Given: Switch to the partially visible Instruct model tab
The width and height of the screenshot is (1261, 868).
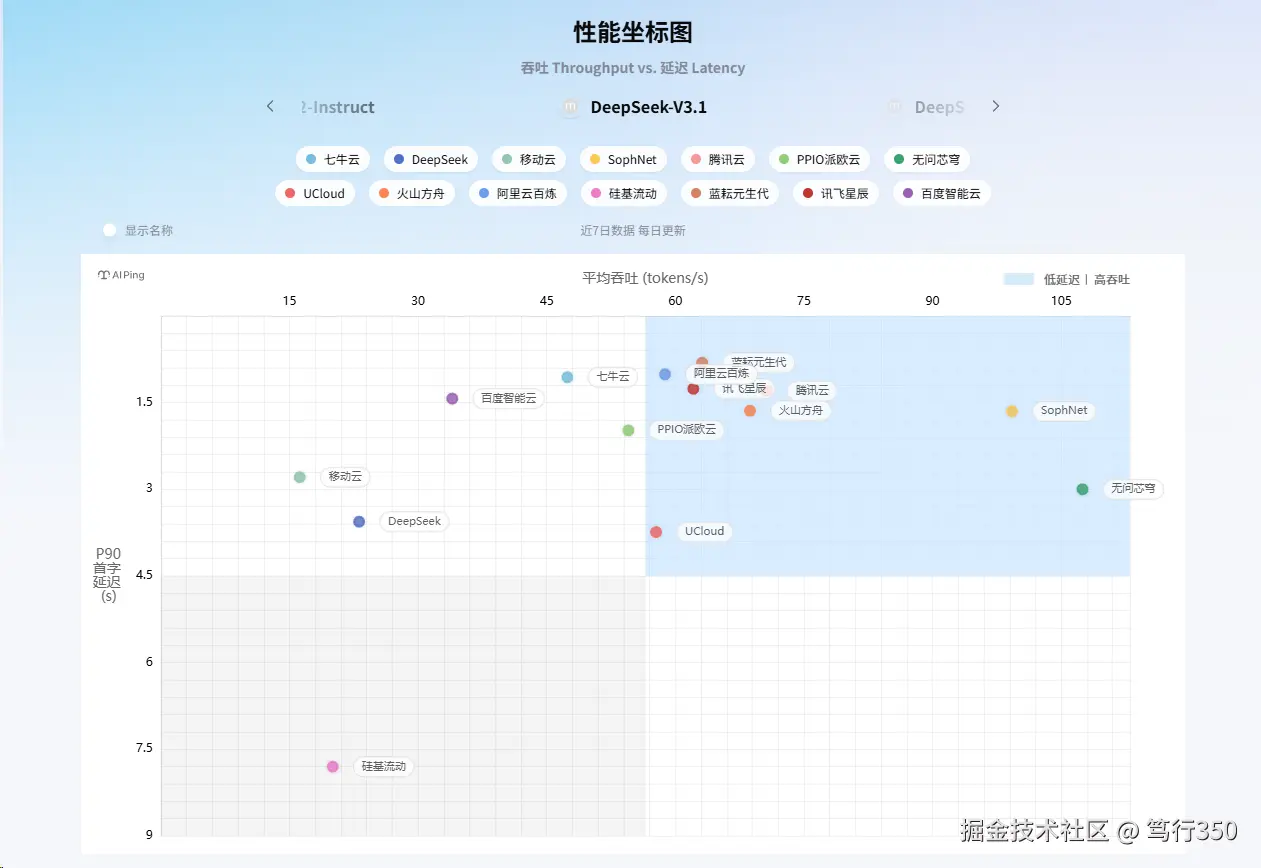Looking at the screenshot, I should click(x=338, y=107).
